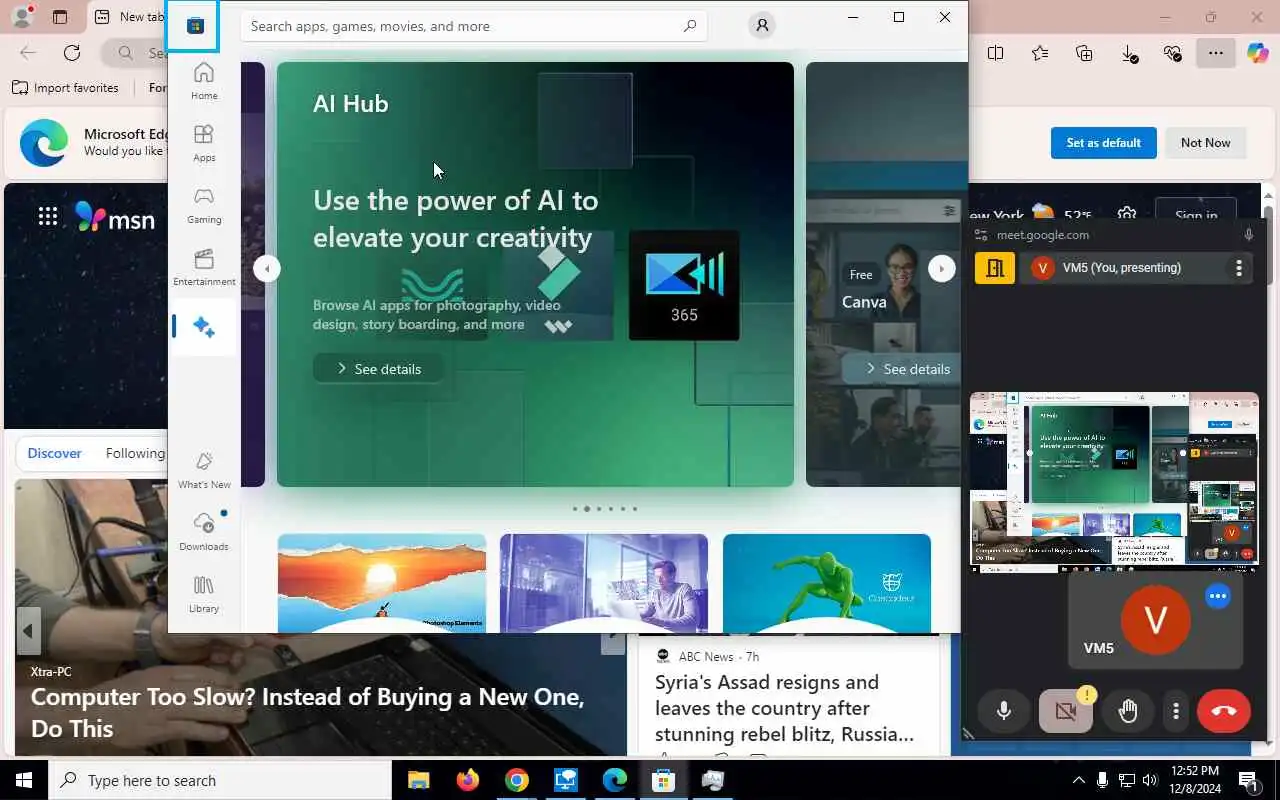Select second carousel page dot in Store
Viewport: 1280px width, 800px height.
pyautogui.click(x=587, y=509)
